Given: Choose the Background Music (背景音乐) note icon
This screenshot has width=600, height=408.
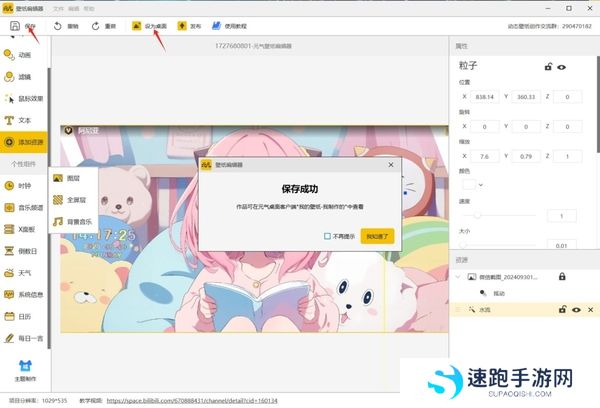Looking at the screenshot, I should pos(58,221).
